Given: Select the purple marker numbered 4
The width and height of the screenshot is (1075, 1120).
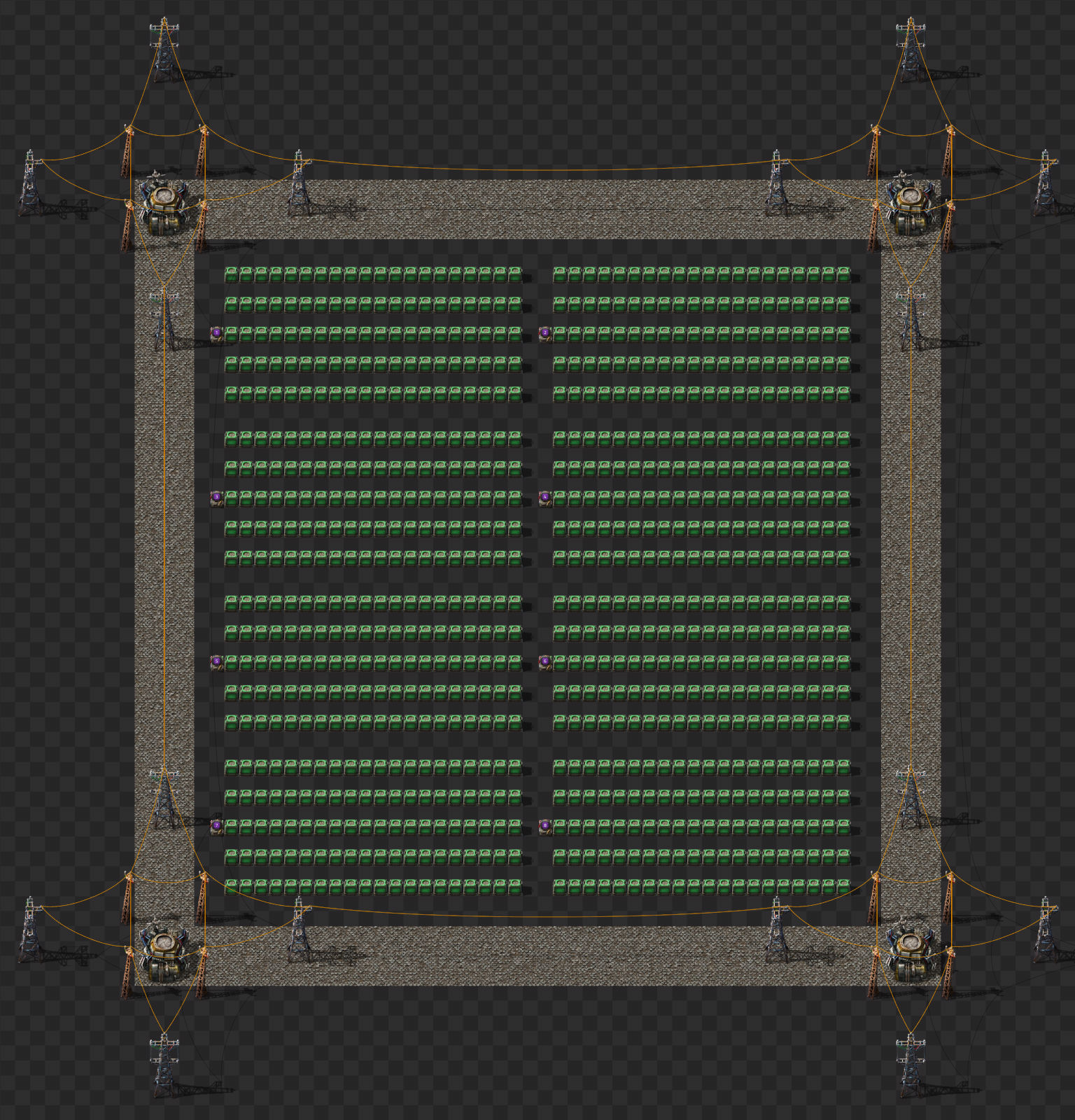Looking at the screenshot, I should click(x=545, y=498).
